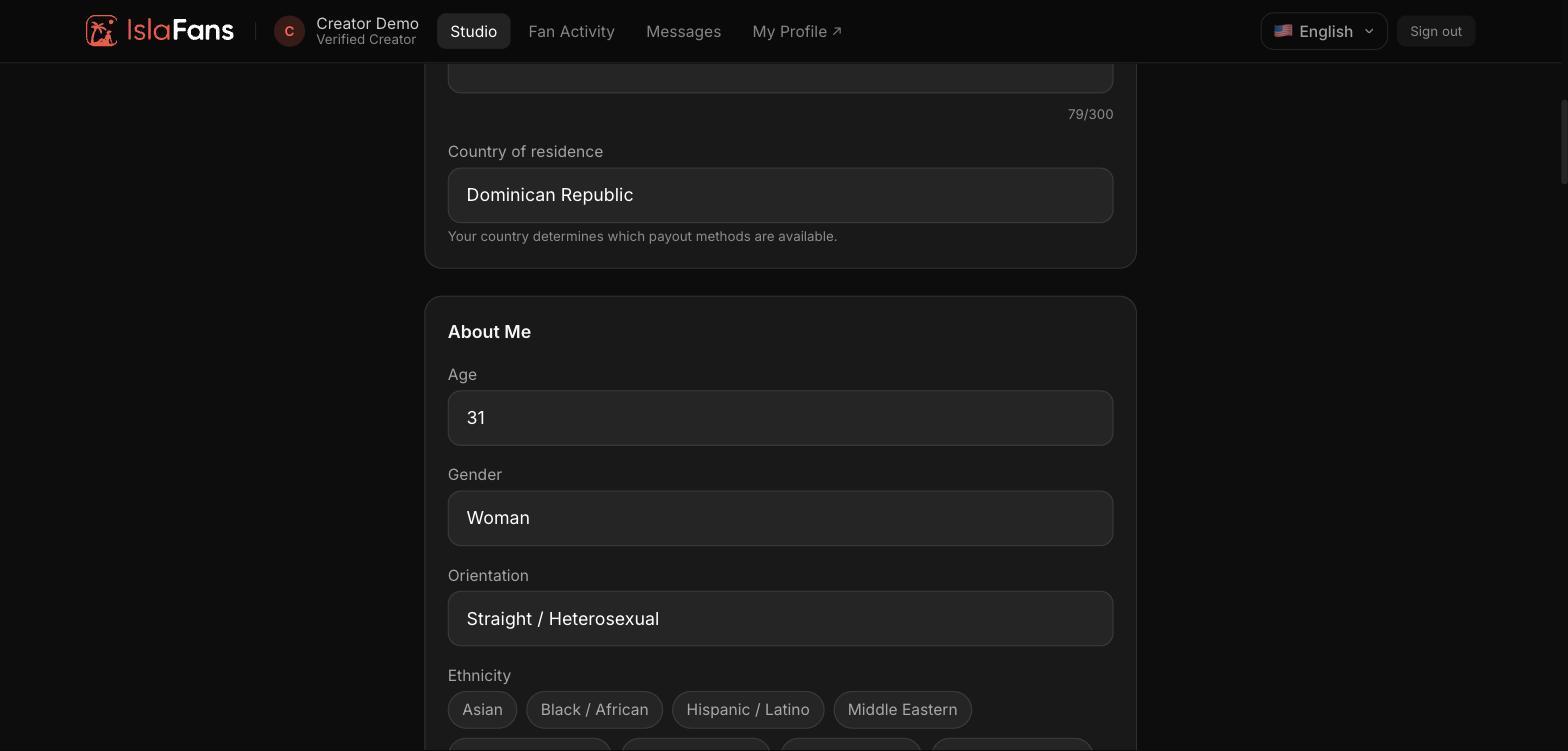The image size is (1568, 751).
Task: Open My Profile in new window
Action: click(797, 31)
